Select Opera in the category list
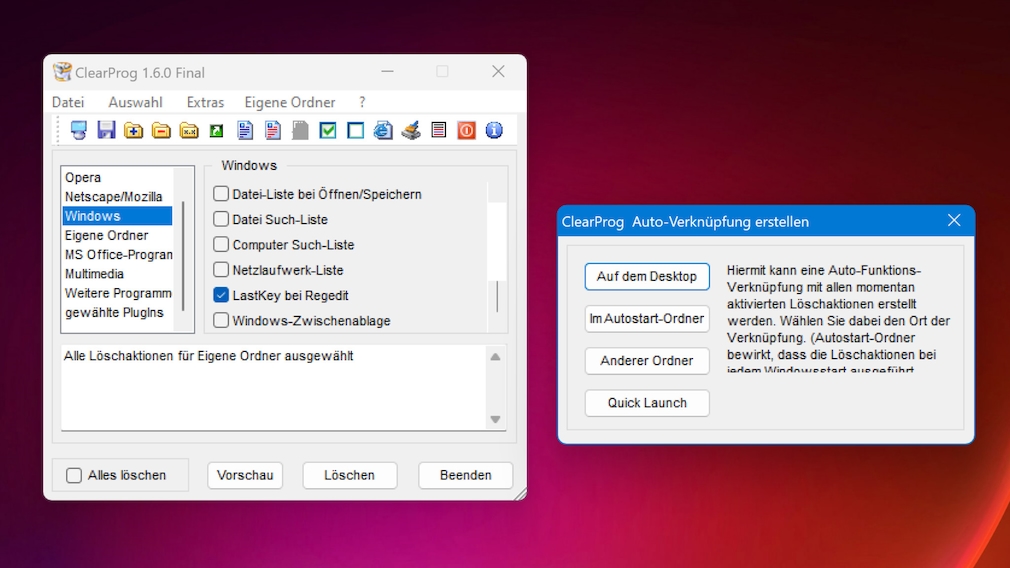 pos(117,177)
